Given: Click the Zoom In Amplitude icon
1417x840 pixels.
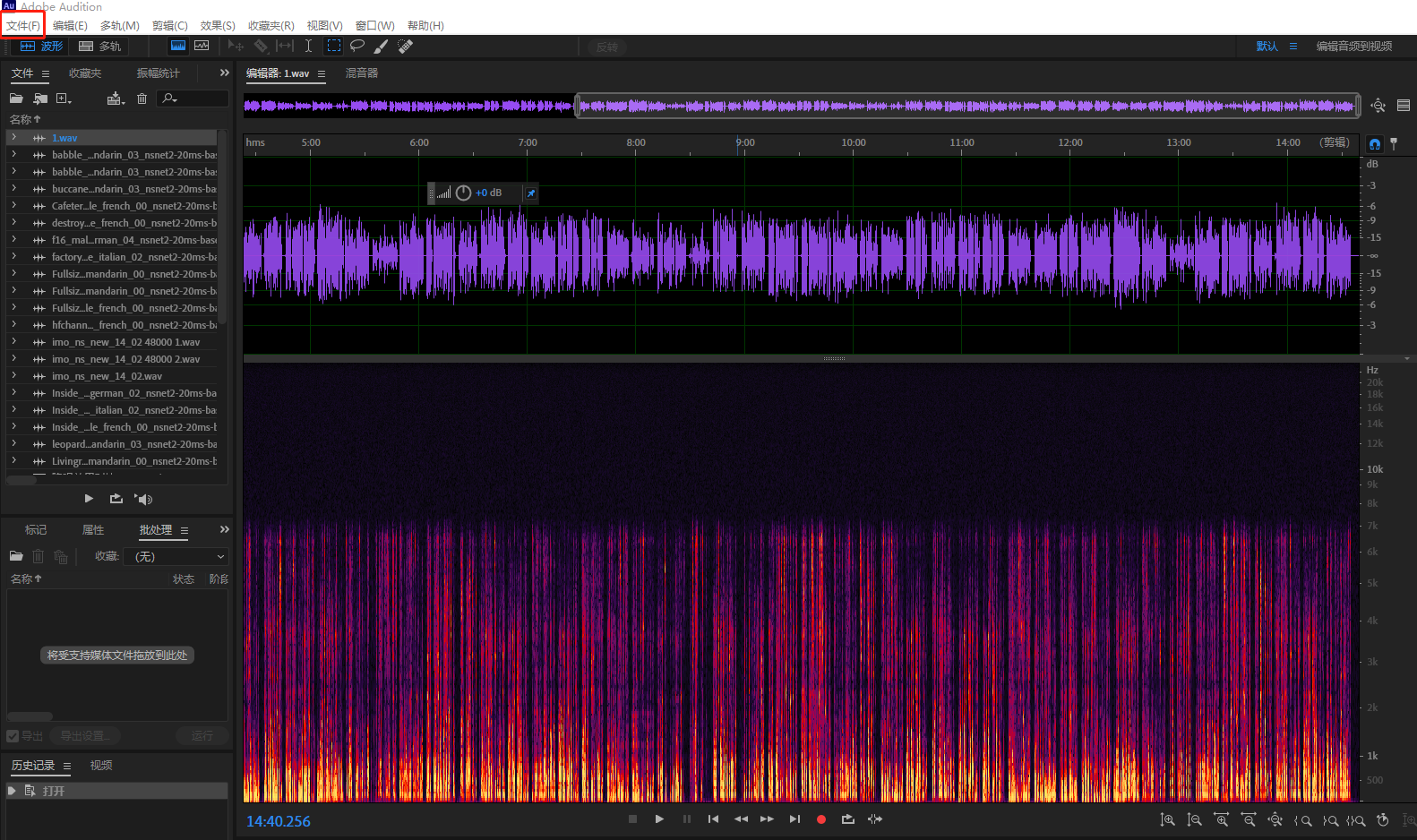Looking at the screenshot, I should click(1167, 819).
